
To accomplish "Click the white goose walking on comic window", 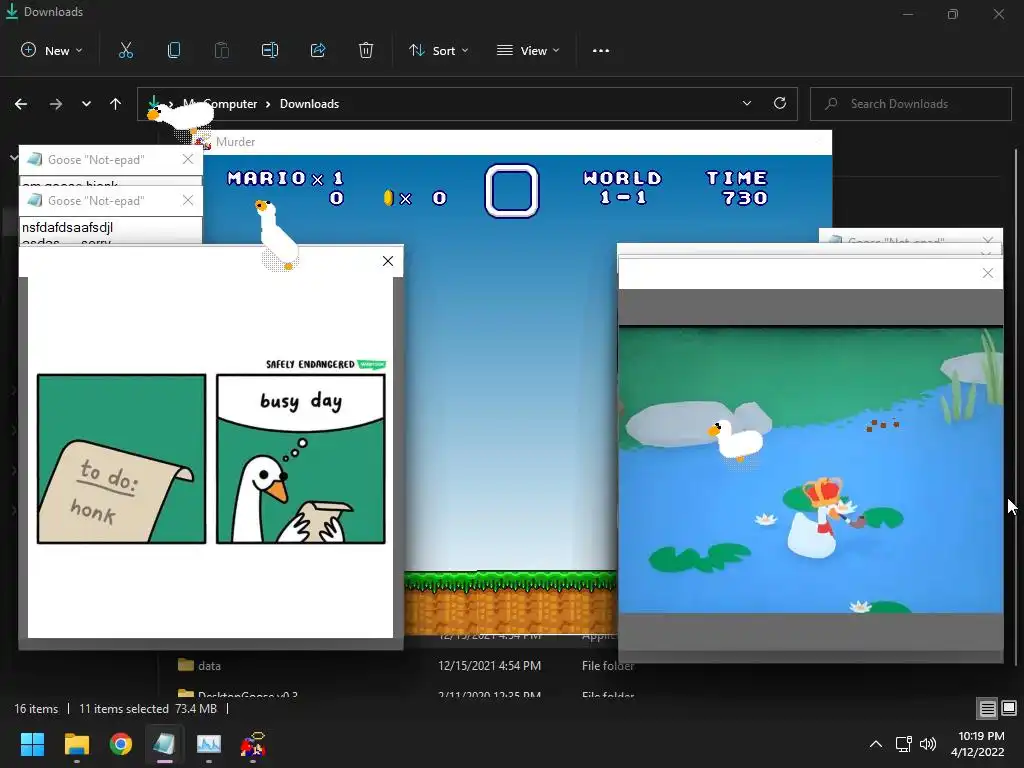I will coord(277,235).
